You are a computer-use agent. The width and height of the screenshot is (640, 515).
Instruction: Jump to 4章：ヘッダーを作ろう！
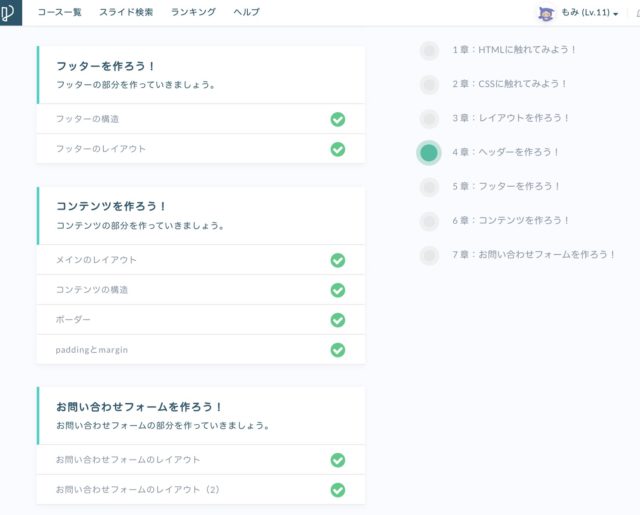coord(505,152)
